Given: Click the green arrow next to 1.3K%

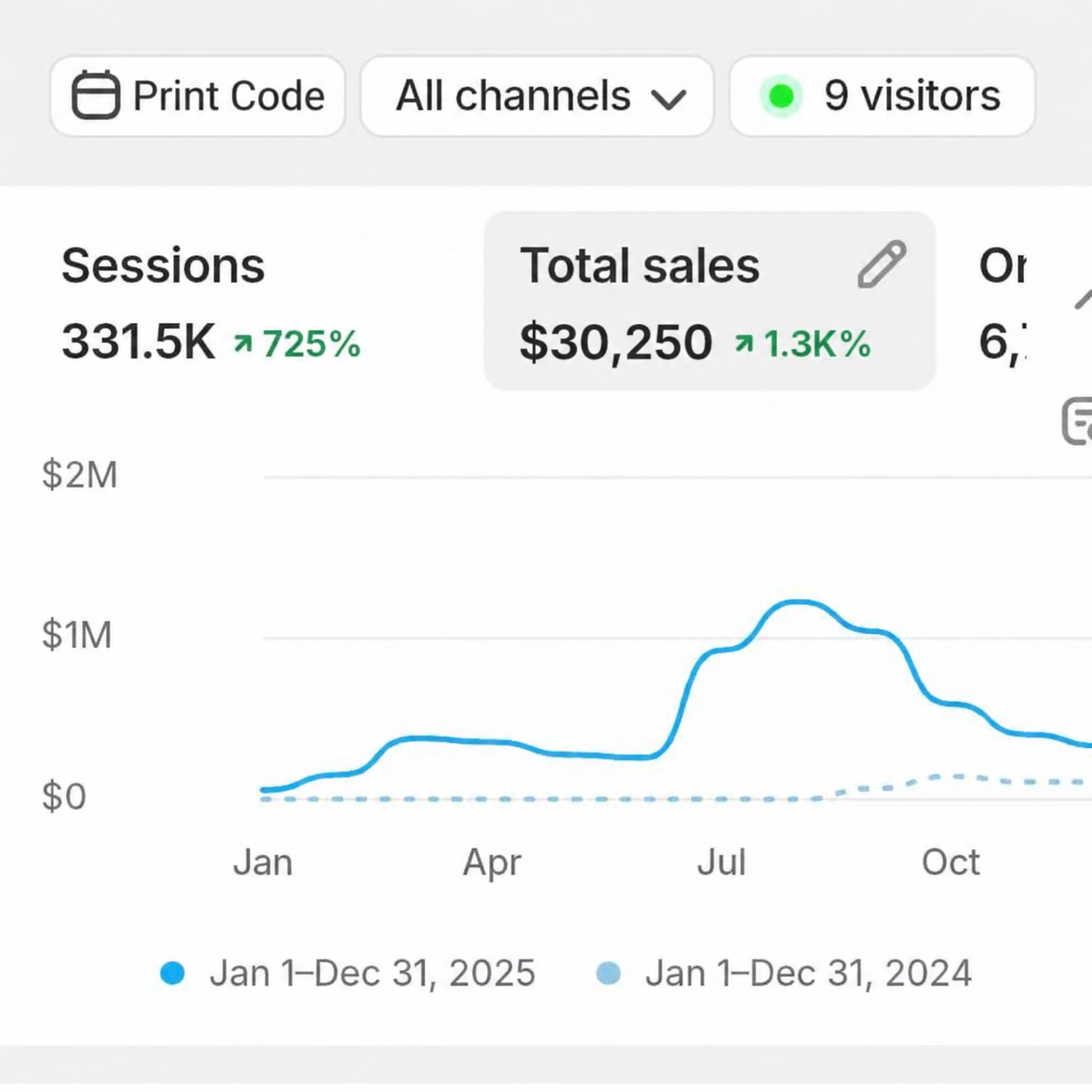Looking at the screenshot, I should tap(744, 345).
